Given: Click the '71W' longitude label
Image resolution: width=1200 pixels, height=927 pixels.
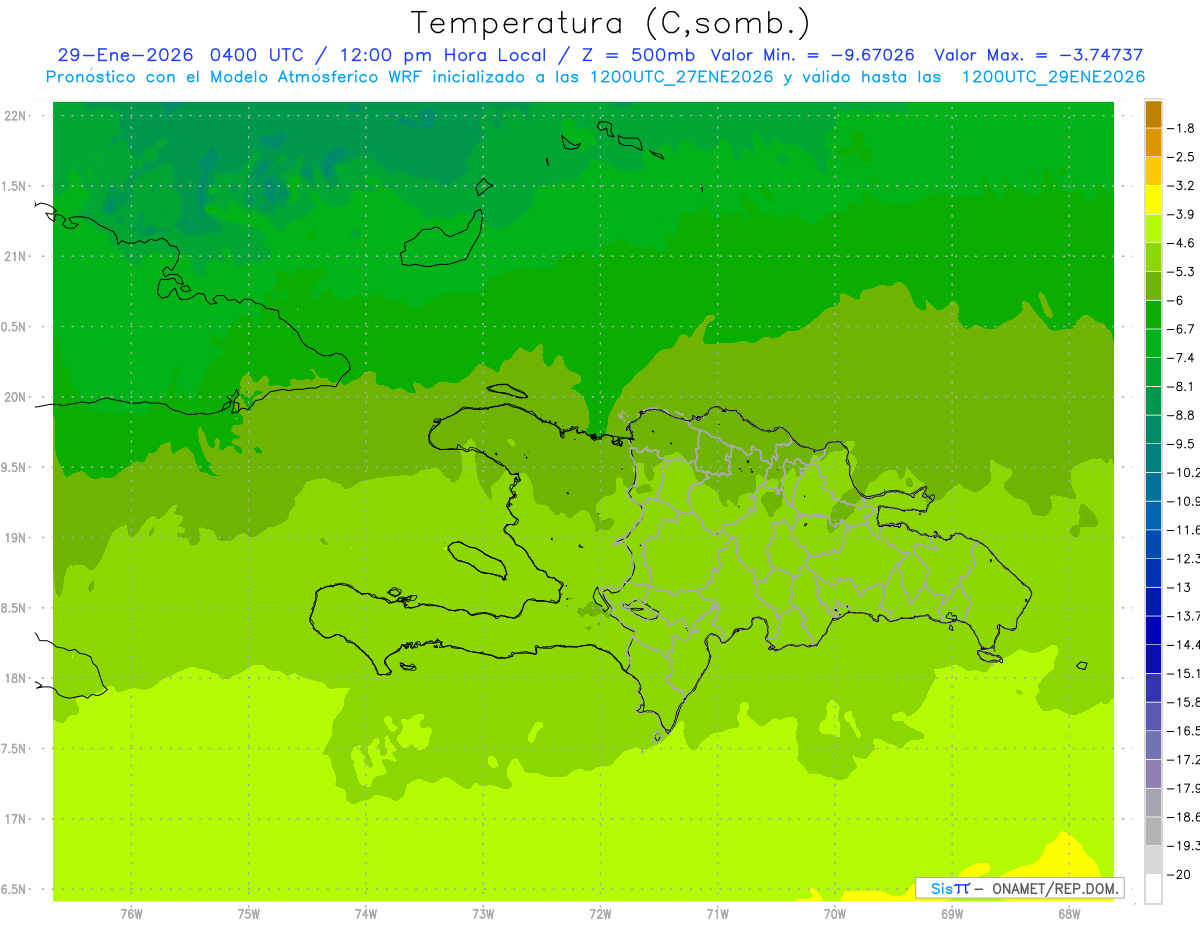Looking at the screenshot, I should 717,914.
